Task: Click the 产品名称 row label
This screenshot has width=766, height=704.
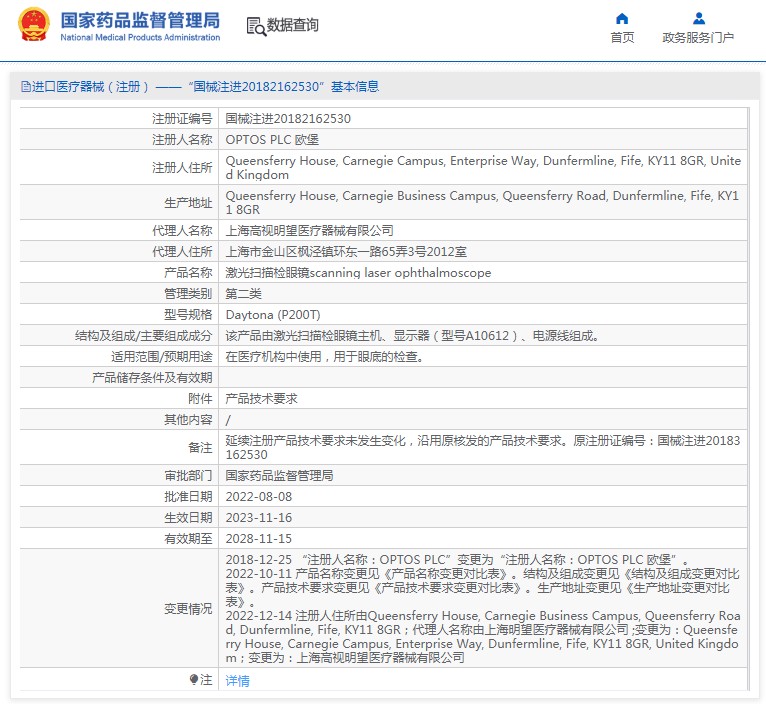Action: [188, 273]
